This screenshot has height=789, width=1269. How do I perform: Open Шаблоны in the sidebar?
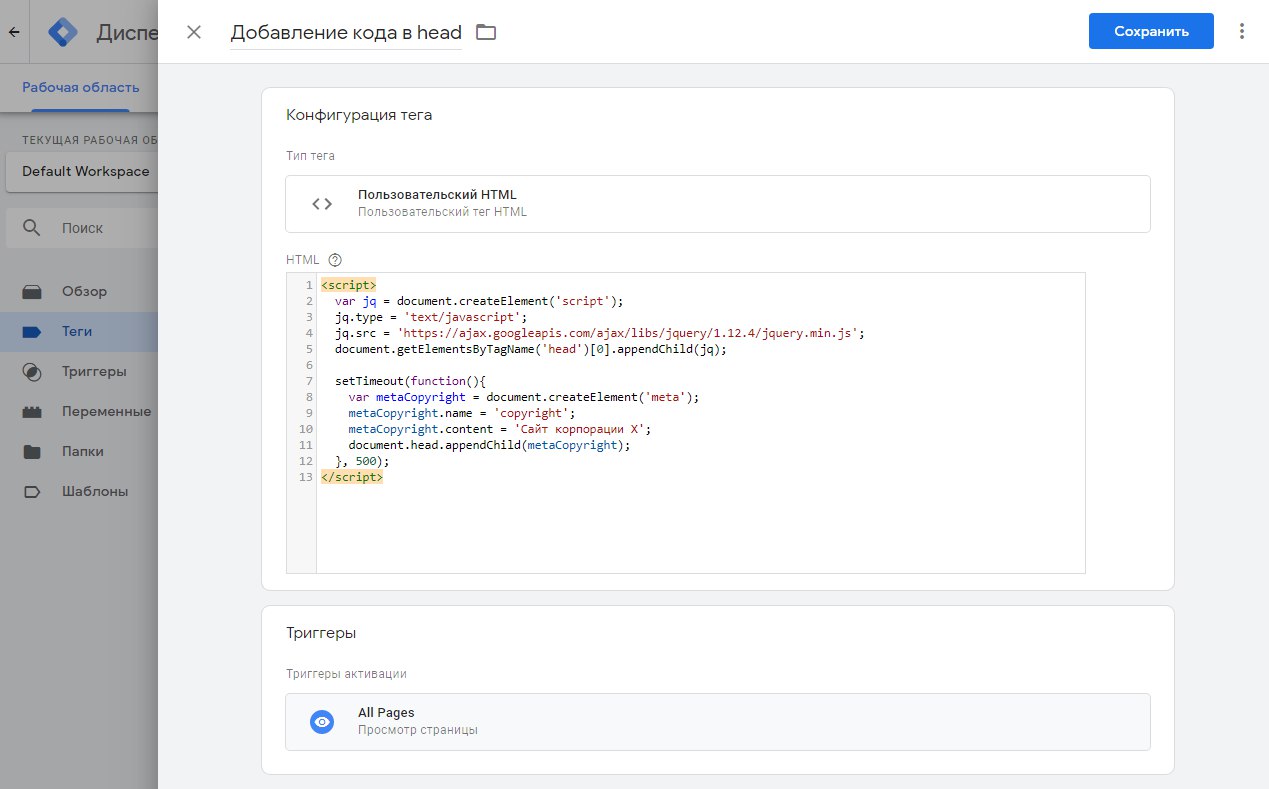(80, 492)
